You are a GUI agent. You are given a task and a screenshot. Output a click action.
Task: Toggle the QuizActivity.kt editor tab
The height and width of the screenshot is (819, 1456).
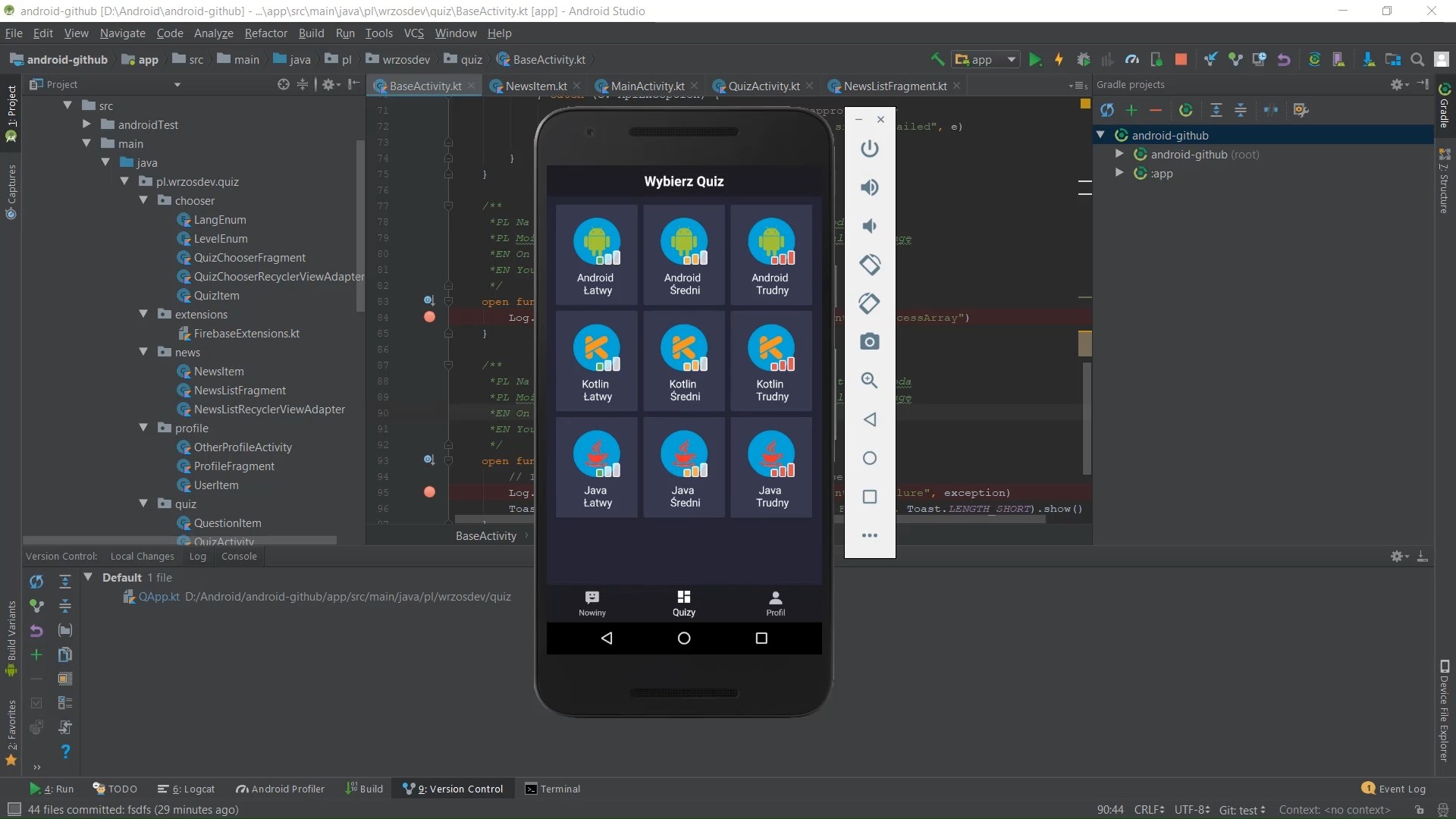[763, 85]
